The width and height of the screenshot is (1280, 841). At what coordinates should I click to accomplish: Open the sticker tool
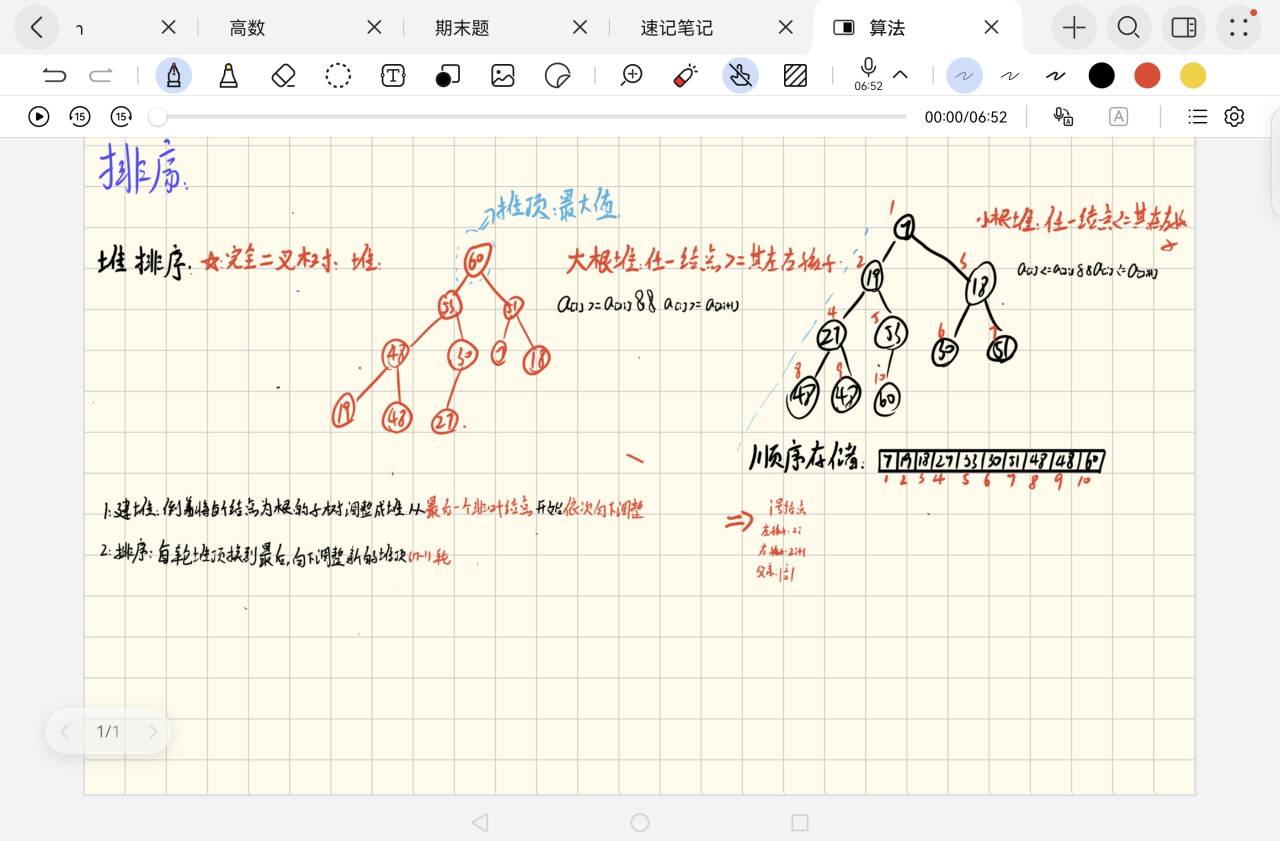click(x=557, y=75)
